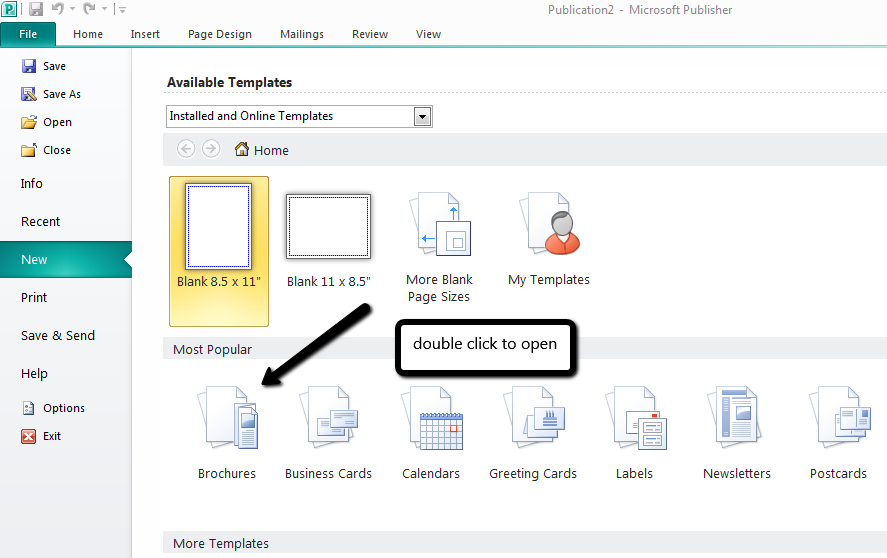Open the Greeting Cards template category
887x558 pixels.
coord(533,433)
